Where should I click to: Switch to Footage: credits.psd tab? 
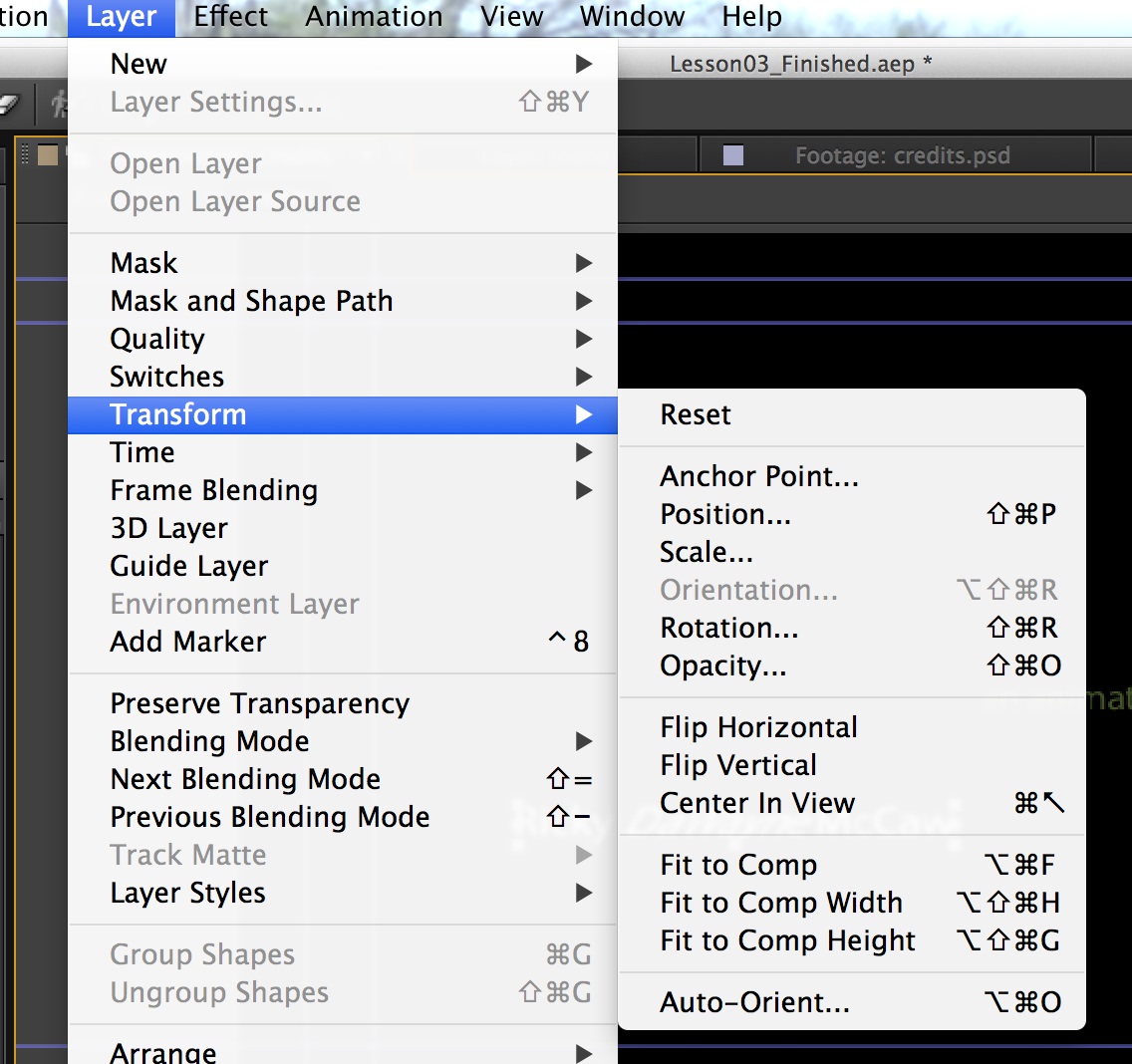click(902, 155)
